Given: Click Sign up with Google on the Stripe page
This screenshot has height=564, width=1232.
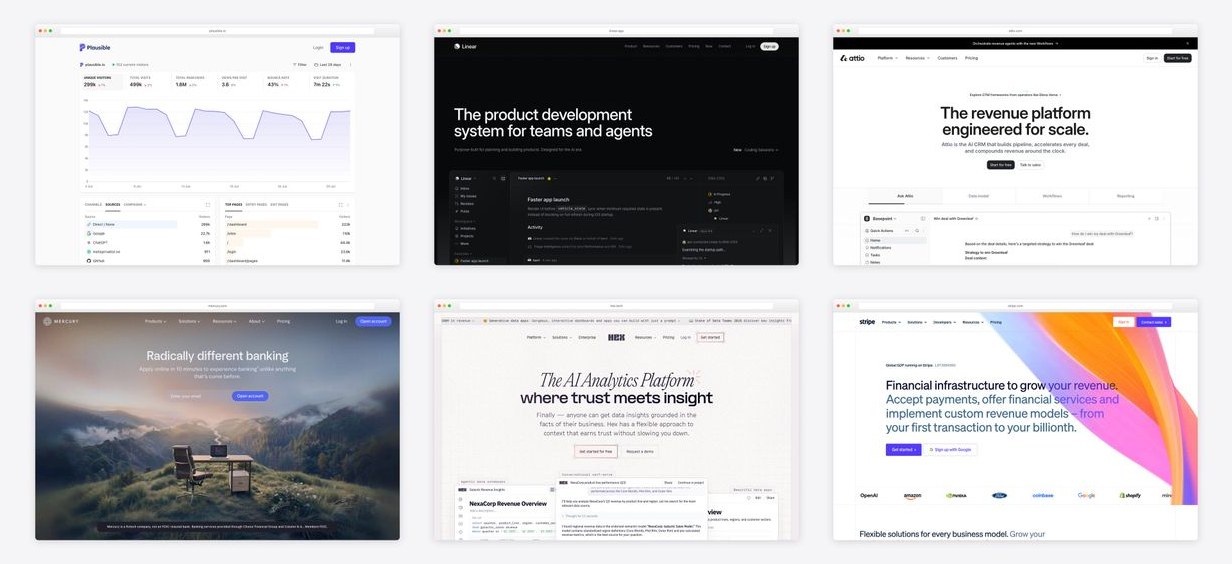Looking at the screenshot, I should (x=950, y=450).
